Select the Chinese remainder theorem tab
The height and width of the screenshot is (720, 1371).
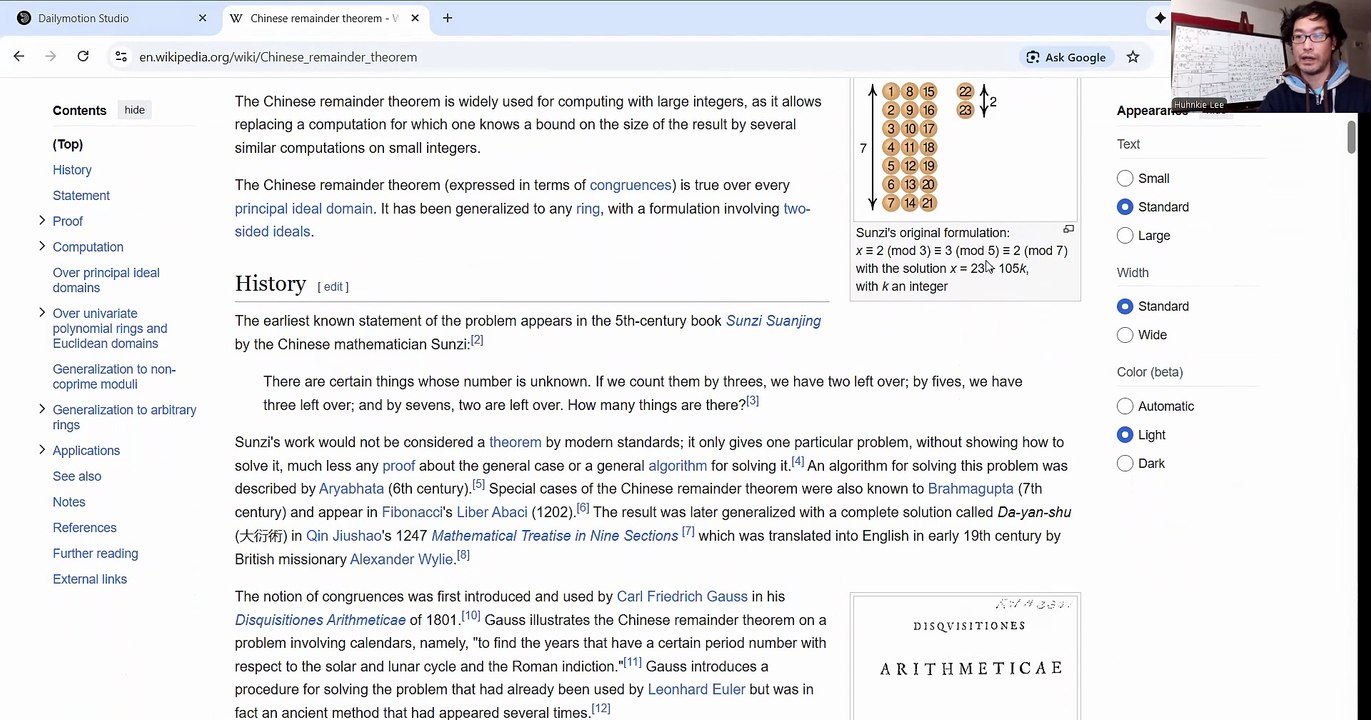pos(324,18)
